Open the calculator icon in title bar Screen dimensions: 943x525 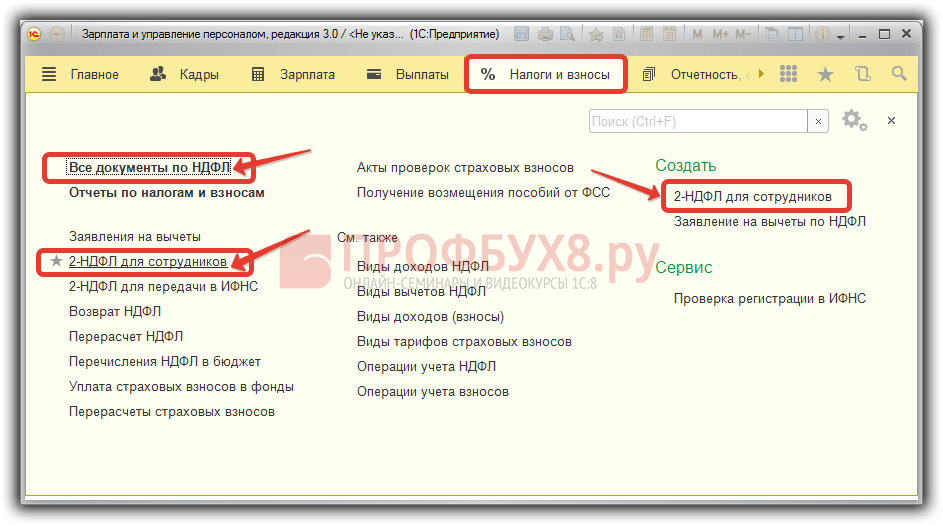click(646, 34)
